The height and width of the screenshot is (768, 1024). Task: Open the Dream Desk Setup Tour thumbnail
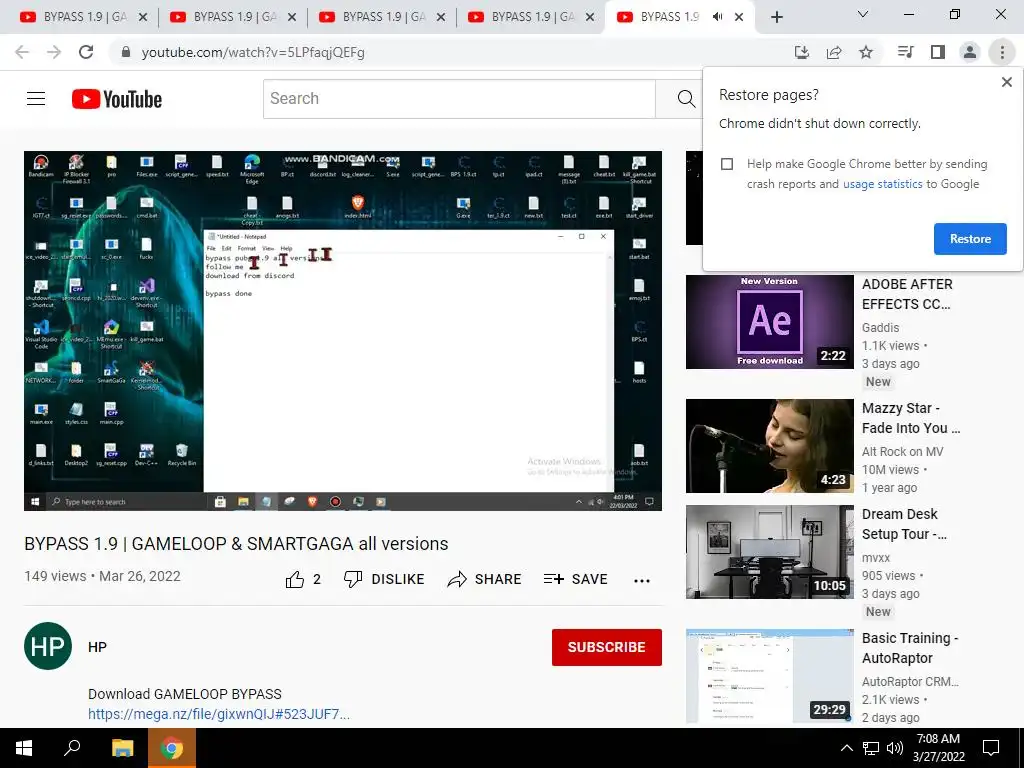pyautogui.click(x=769, y=552)
